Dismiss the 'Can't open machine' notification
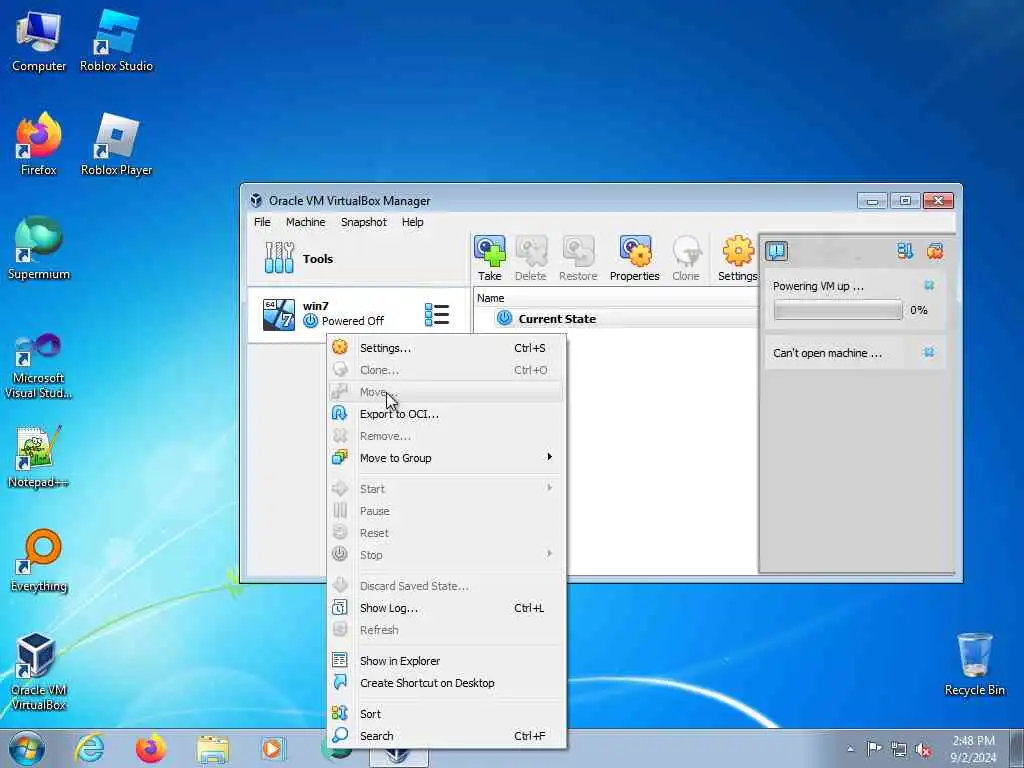The image size is (1024, 768). pyautogui.click(x=929, y=353)
